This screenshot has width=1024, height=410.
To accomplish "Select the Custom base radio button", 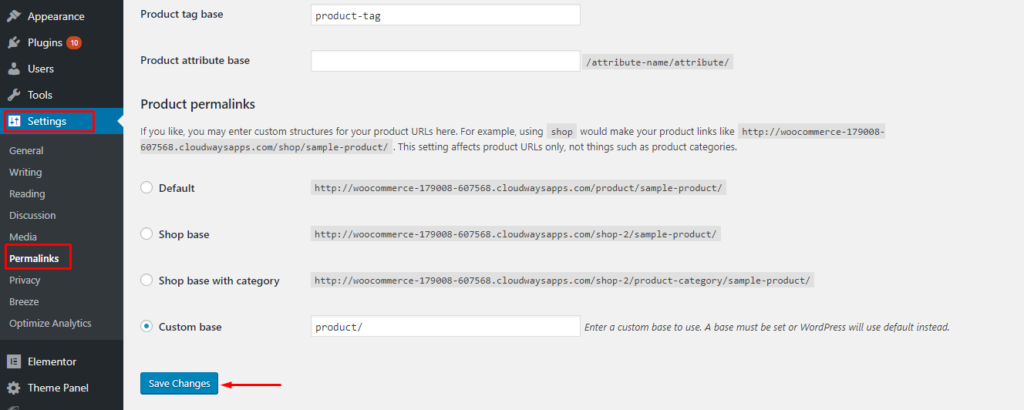I will click(x=147, y=327).
